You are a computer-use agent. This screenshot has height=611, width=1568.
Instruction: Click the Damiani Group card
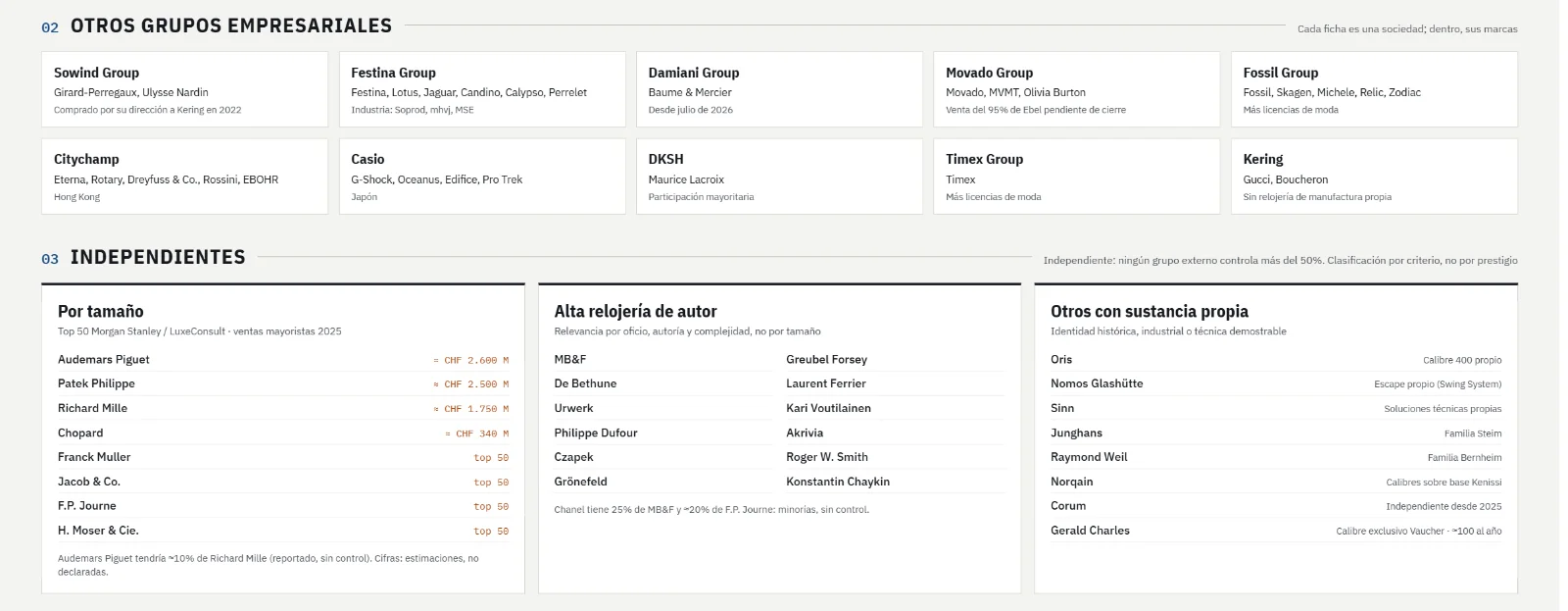[779, 89]
